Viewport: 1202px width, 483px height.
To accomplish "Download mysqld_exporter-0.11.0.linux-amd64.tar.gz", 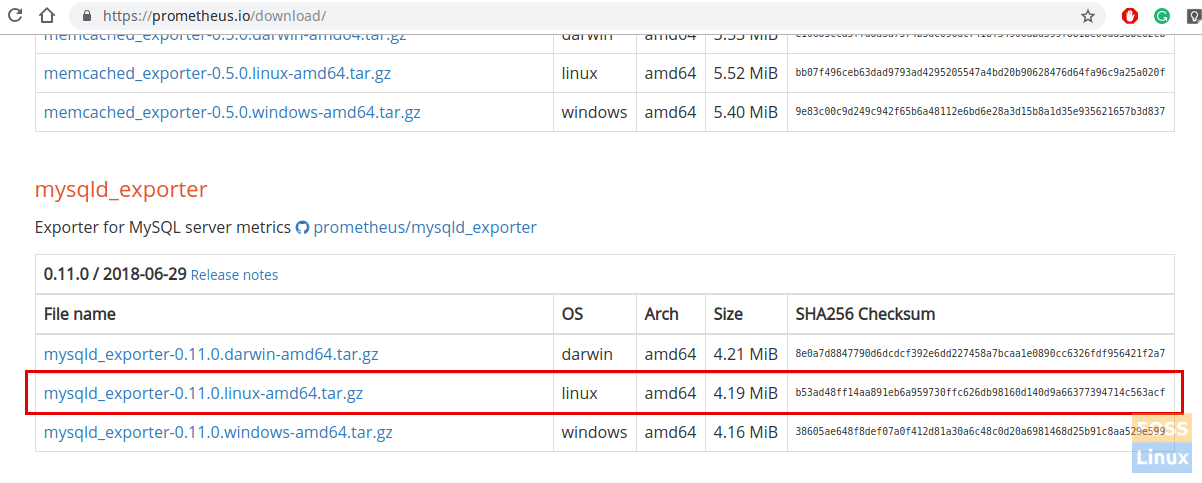I will tap(203, 394).
